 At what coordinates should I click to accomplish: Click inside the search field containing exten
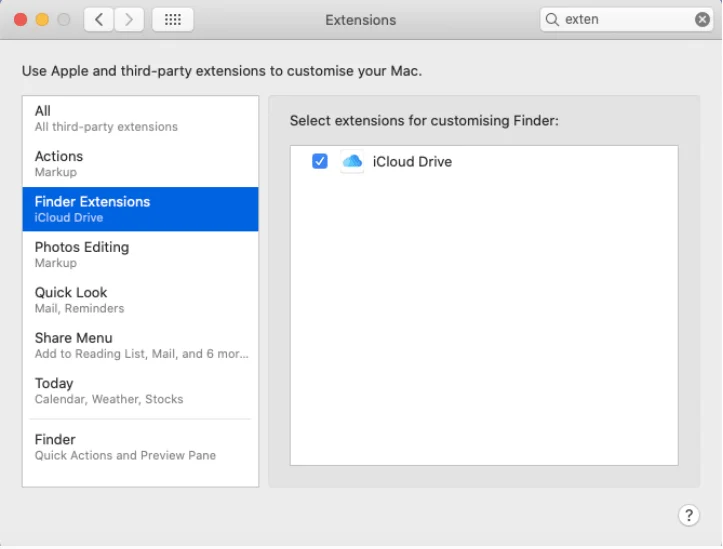click(x=625, y=19)
